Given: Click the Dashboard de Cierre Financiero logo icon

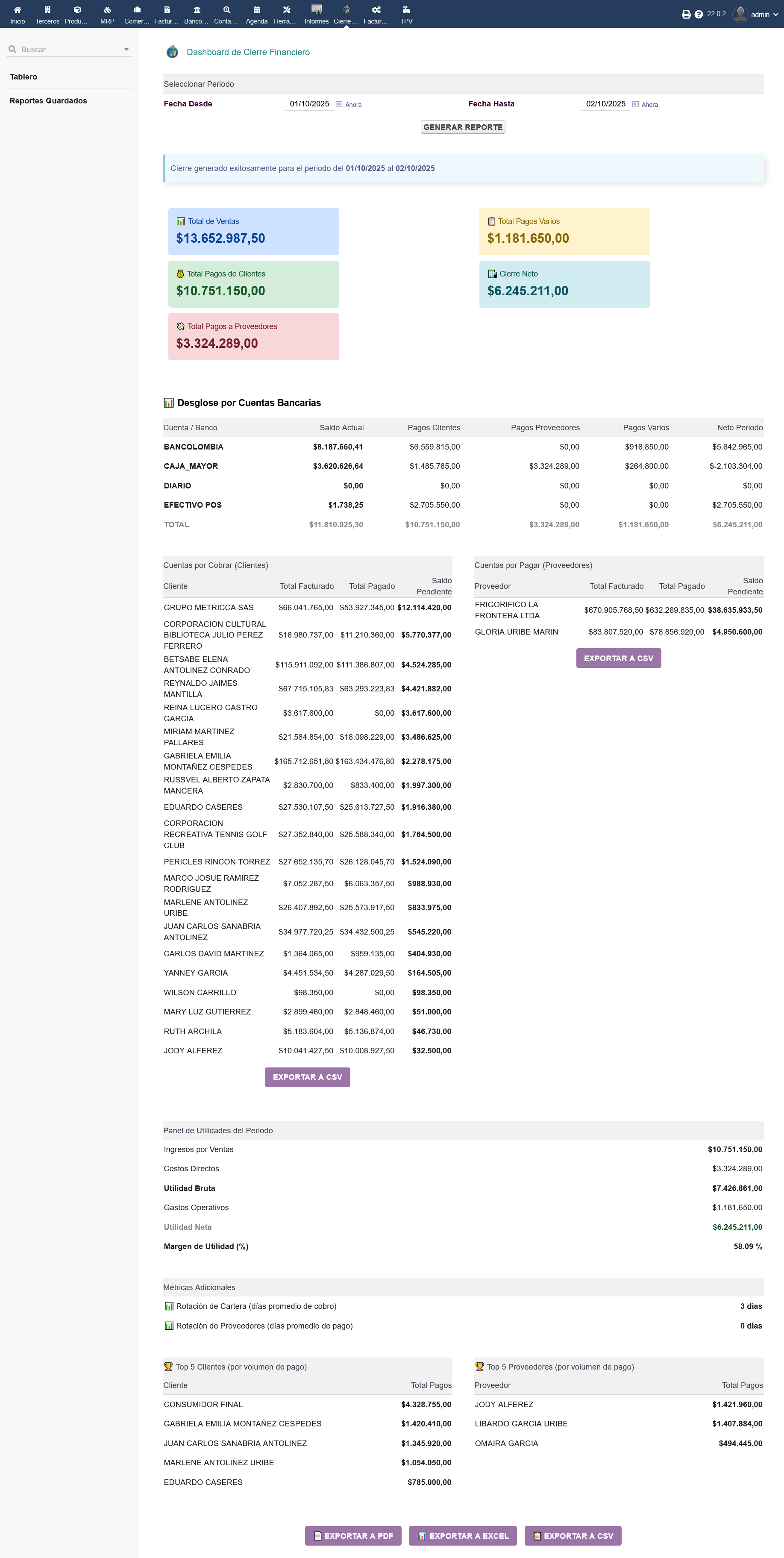Looking at the screenshot, I should tap(173, 52).
